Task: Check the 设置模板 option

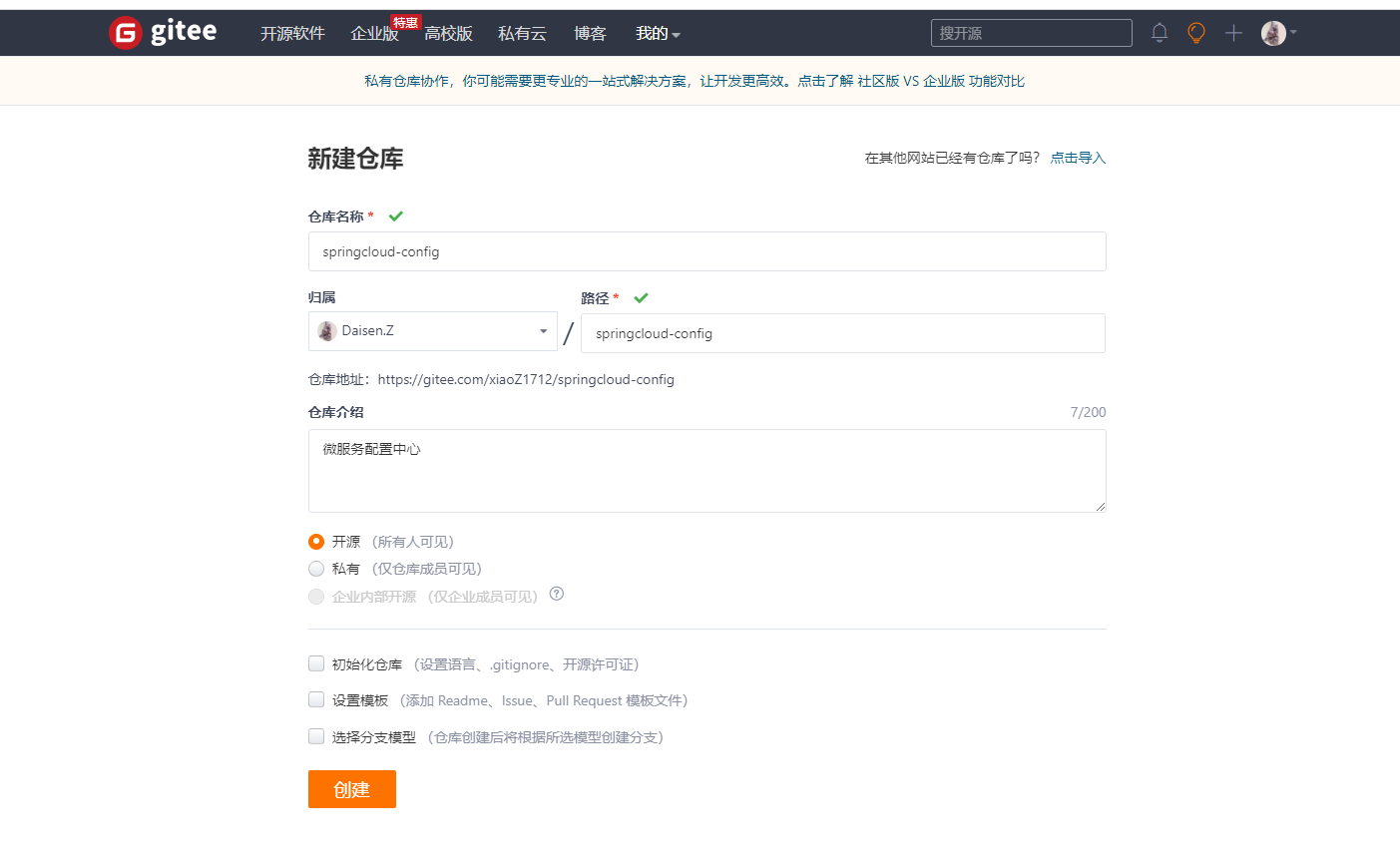Action: pos(316,699)
